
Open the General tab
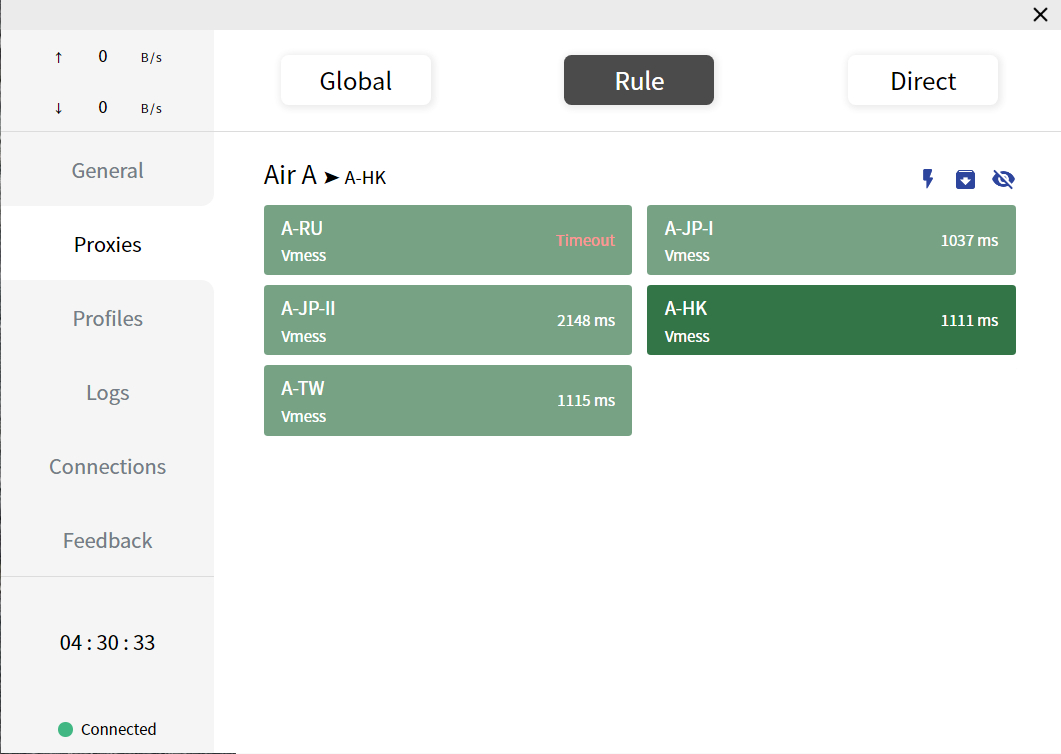click(107, 171)
